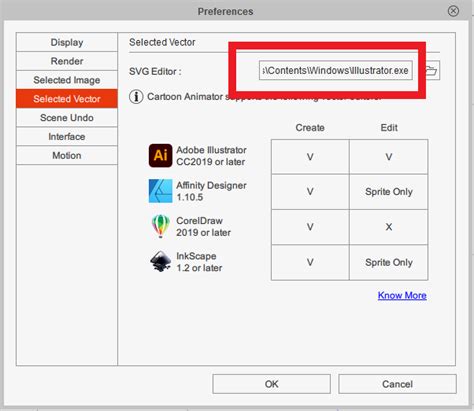Click the 'CorelDraw 2019 or later' text

coord(203,227)
